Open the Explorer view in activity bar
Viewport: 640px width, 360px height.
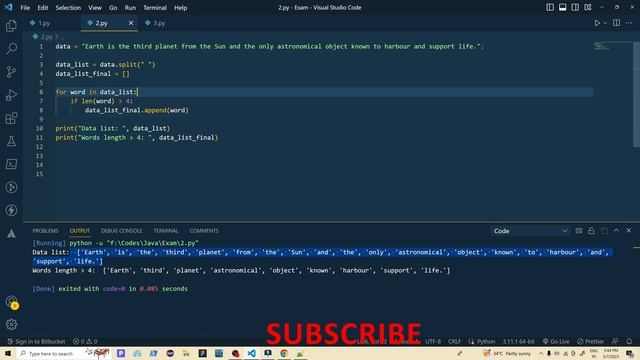(x=11, y=26)
